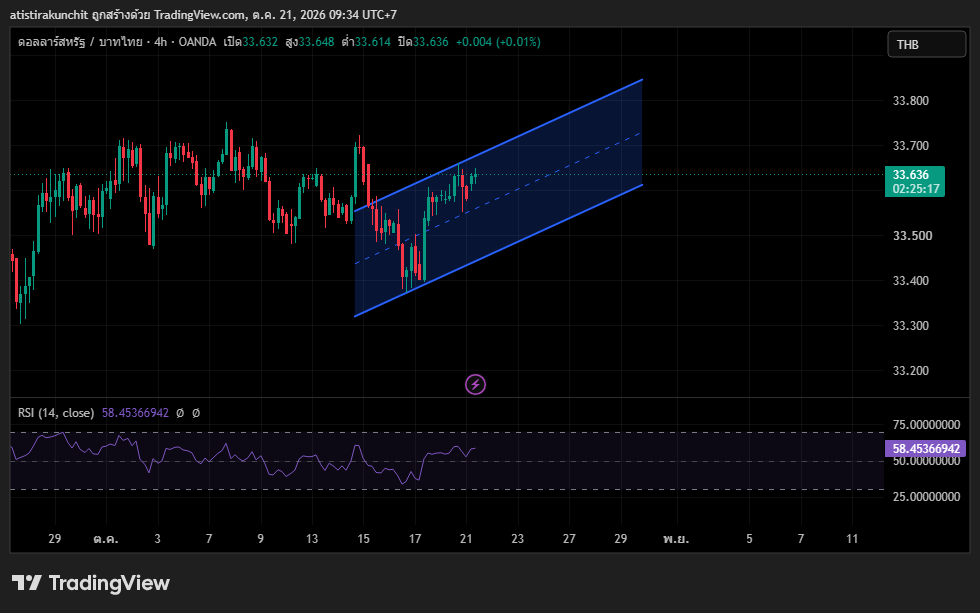Click date 13 on the time axis

(312, 539)
